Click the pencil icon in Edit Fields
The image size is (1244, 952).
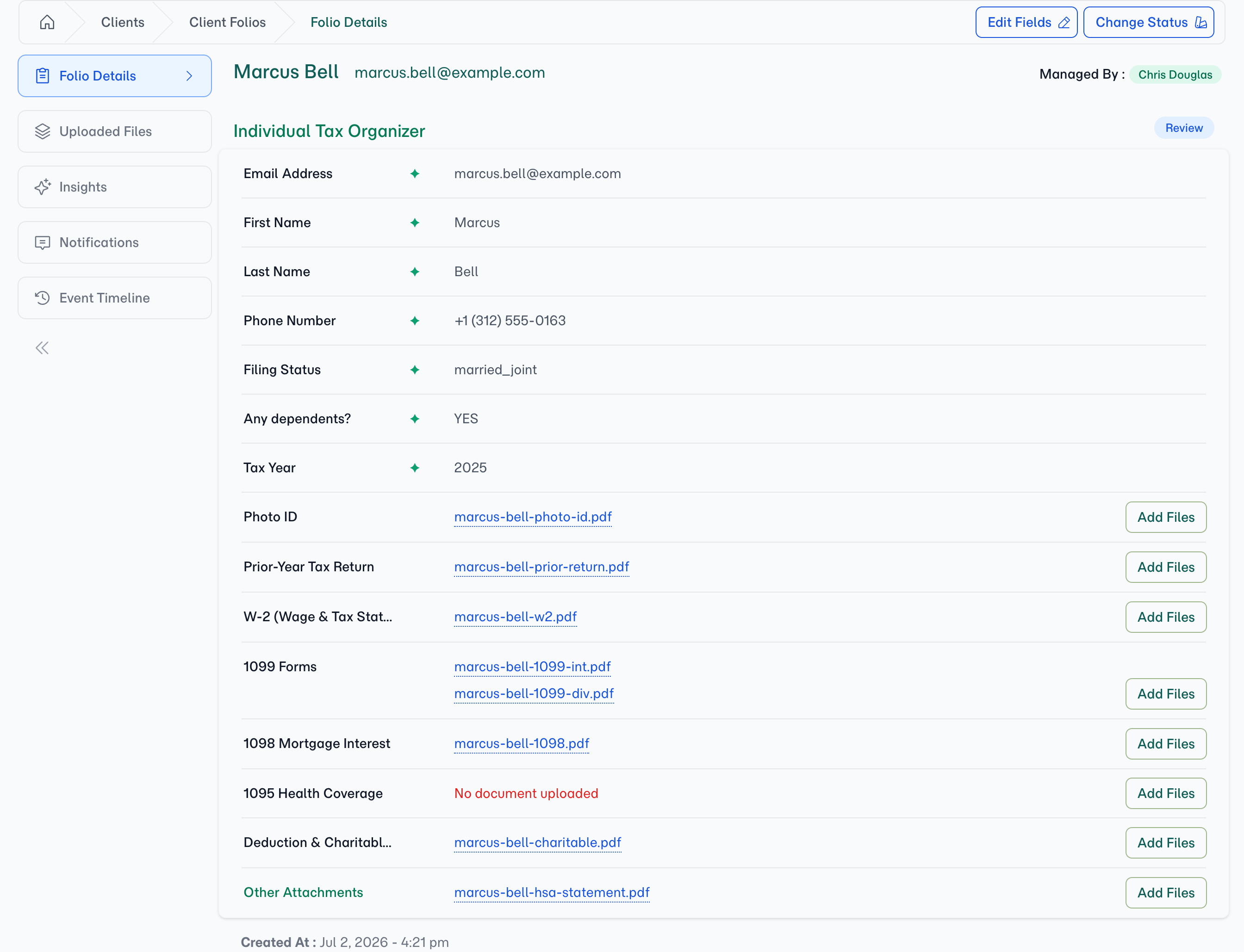click(x=1064, y=22)
